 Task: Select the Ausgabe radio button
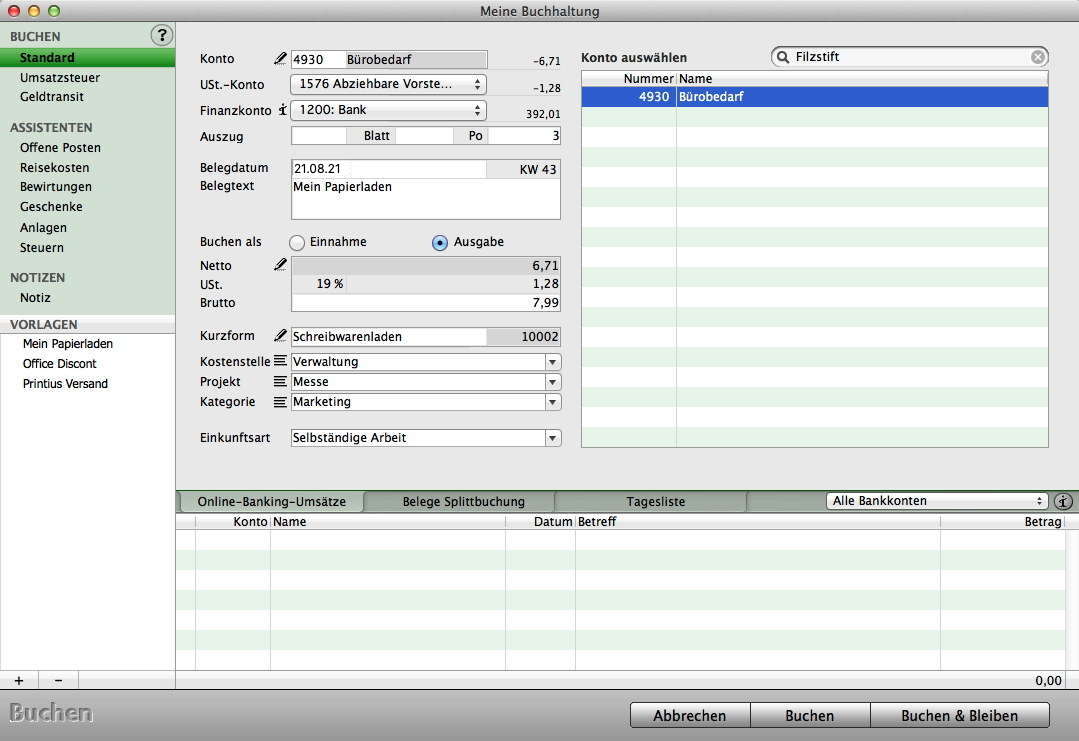coord(440,242)
